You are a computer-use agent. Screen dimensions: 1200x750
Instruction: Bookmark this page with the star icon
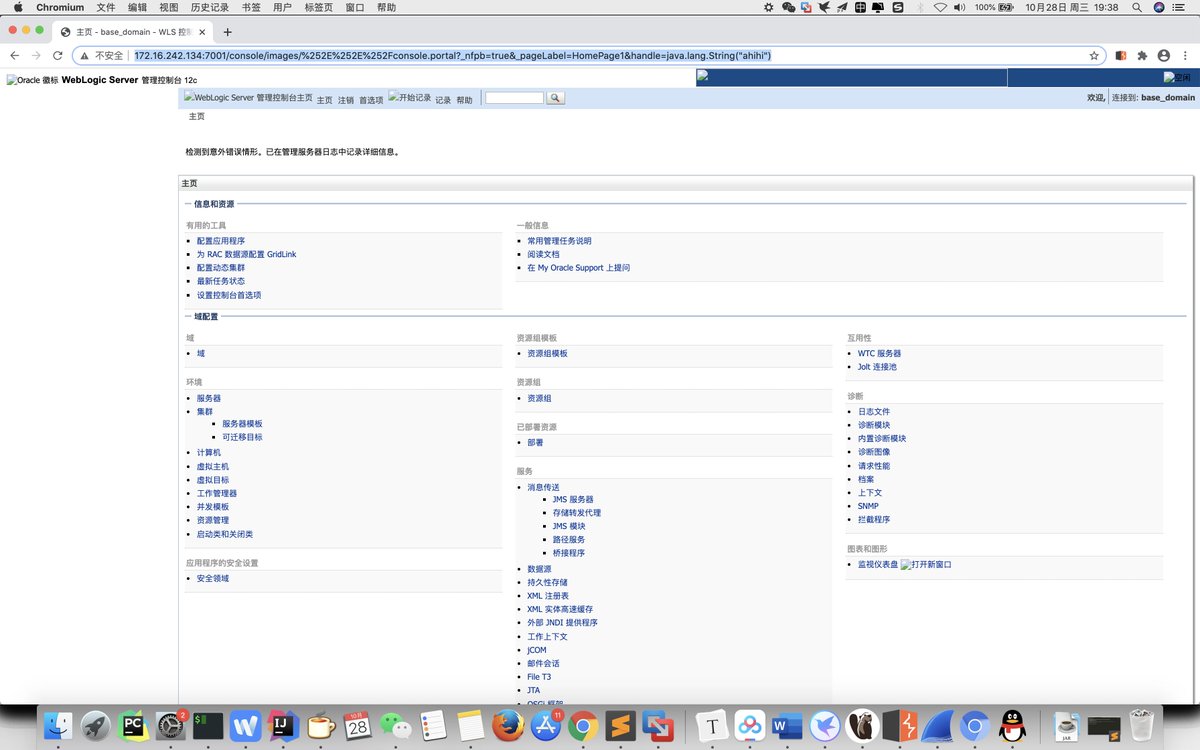pyautogui.click(x=1094, y=55)
